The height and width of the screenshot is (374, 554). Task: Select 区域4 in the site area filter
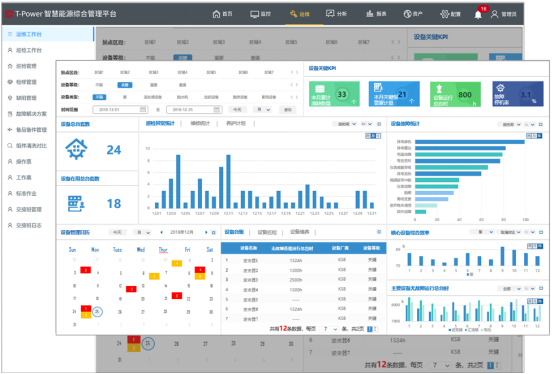[x=182, y=72]
